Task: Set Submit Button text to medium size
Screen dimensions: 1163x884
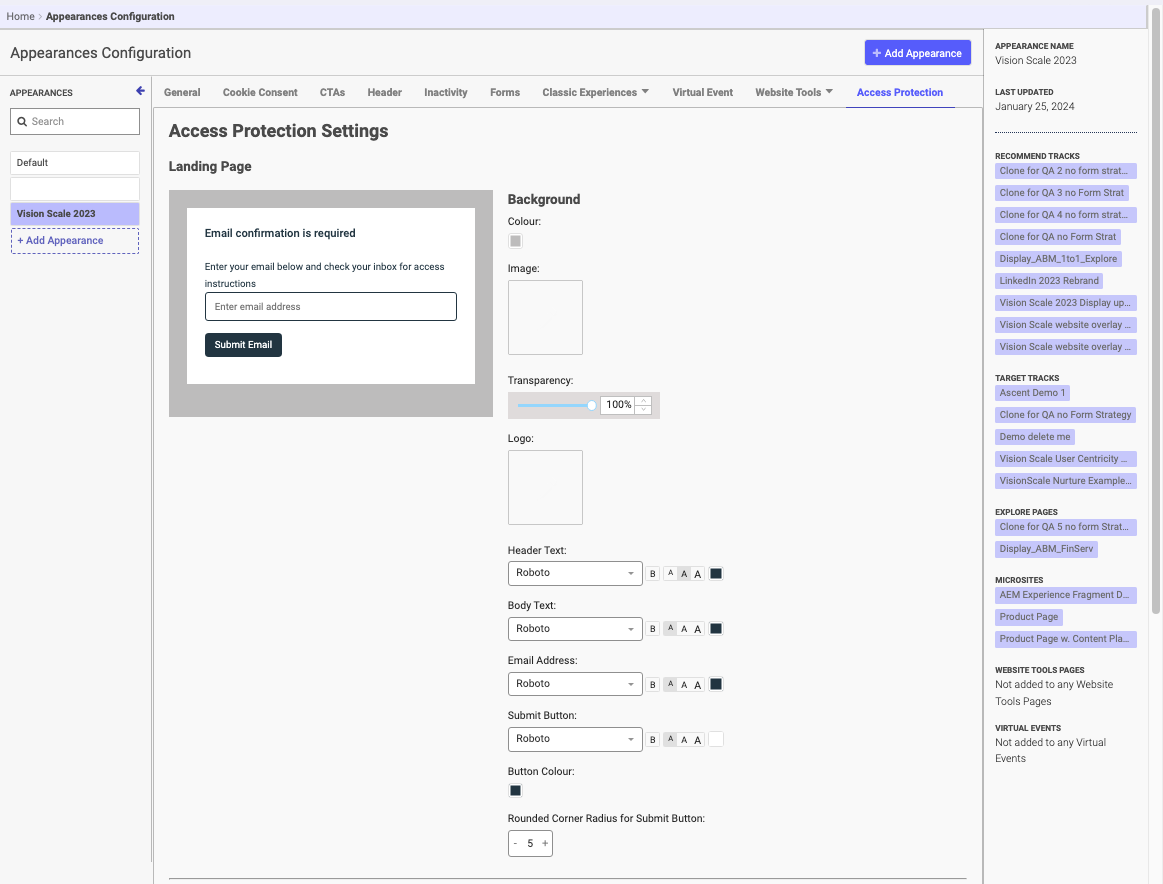Action: click(x=684, y=739)
